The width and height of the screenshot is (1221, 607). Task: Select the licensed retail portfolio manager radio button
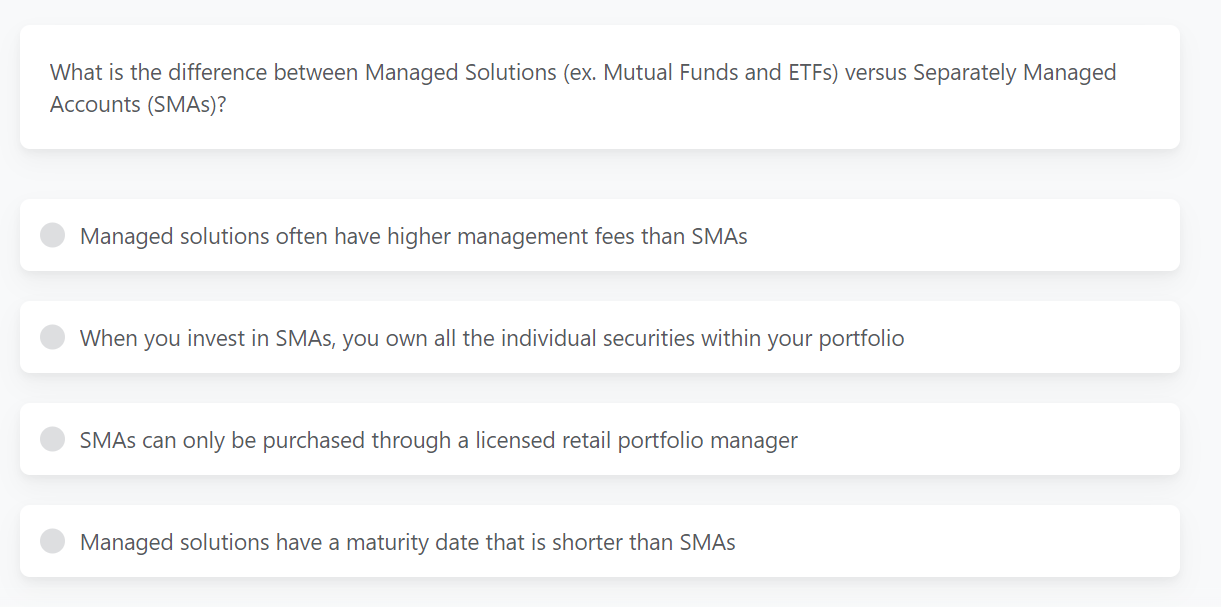click(52, 439)
